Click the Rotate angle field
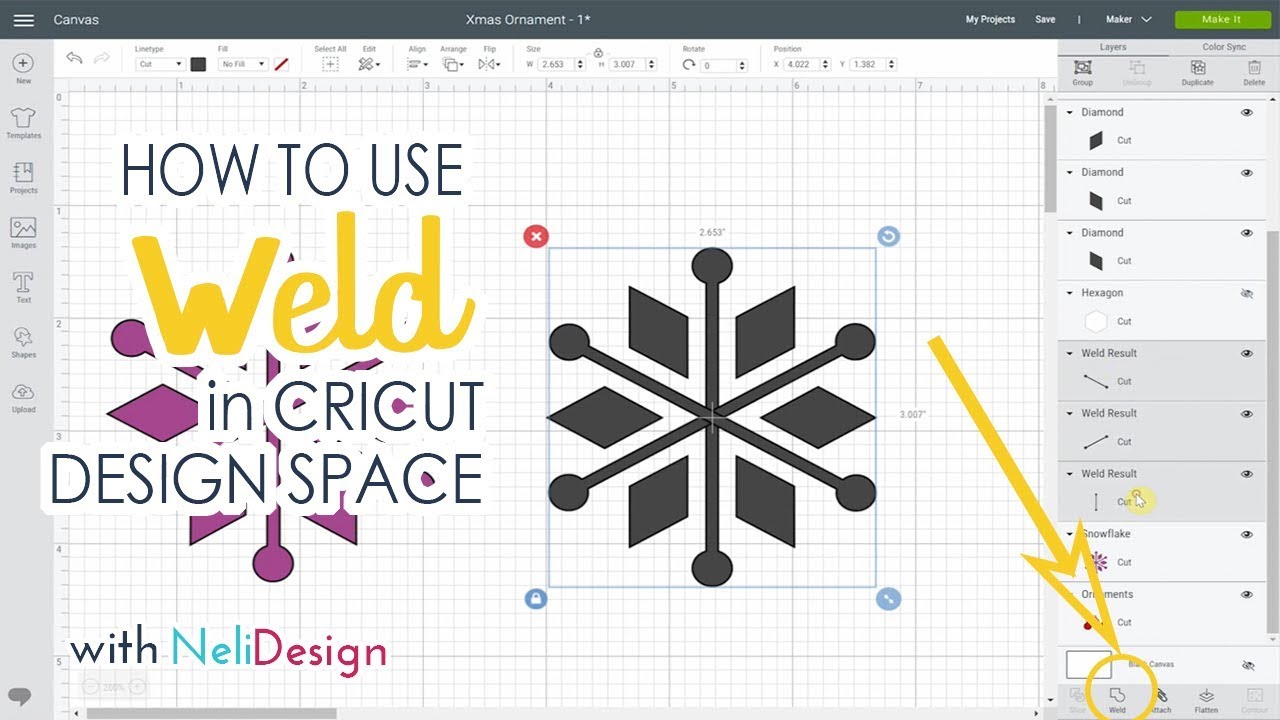The width and height of the screenshot is (1280, 720). (x=720, y=65)
